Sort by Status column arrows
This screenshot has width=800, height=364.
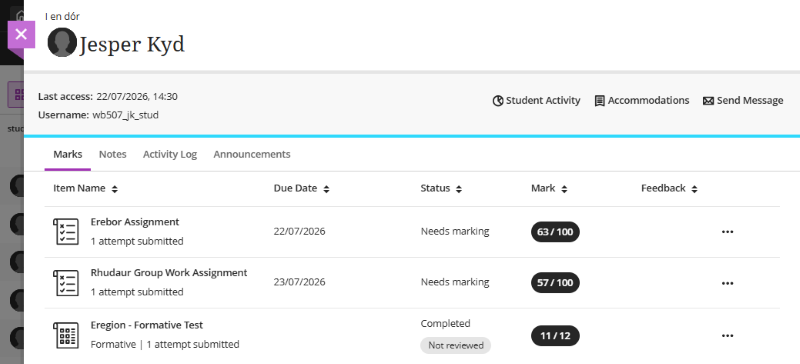459,189
